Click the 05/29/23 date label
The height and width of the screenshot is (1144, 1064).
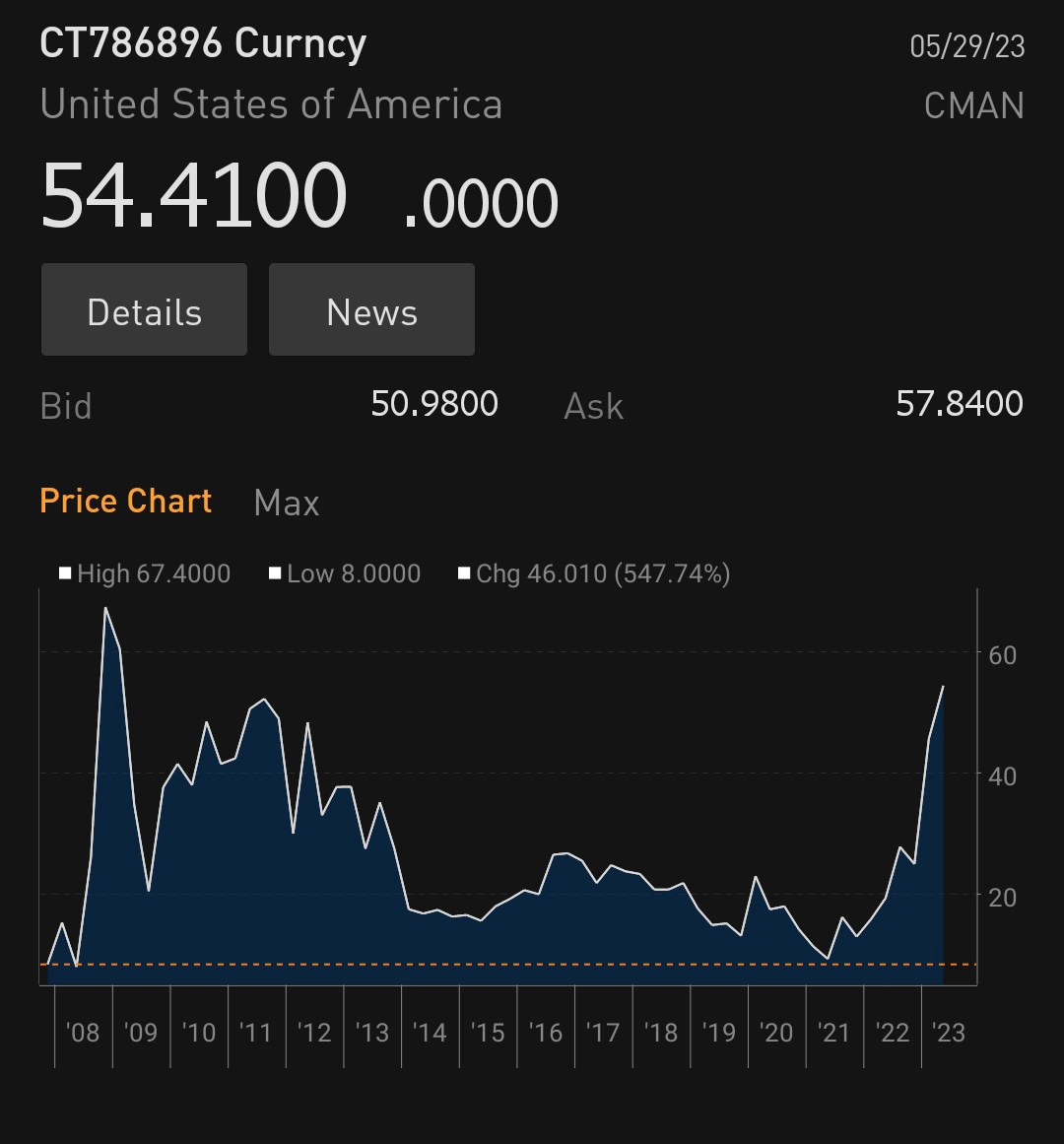point(967,46)
